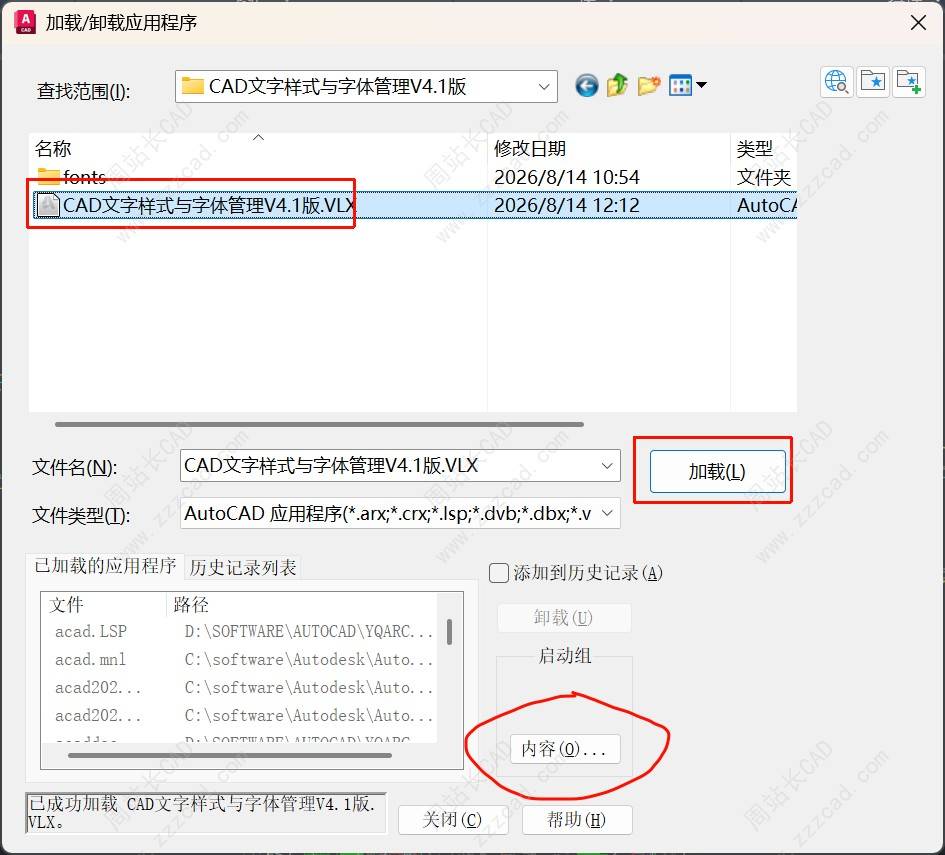This screenshot has height=855, width=945.
Task: Expand the 文件名 dropdown arrow
Action: (607, 466)
